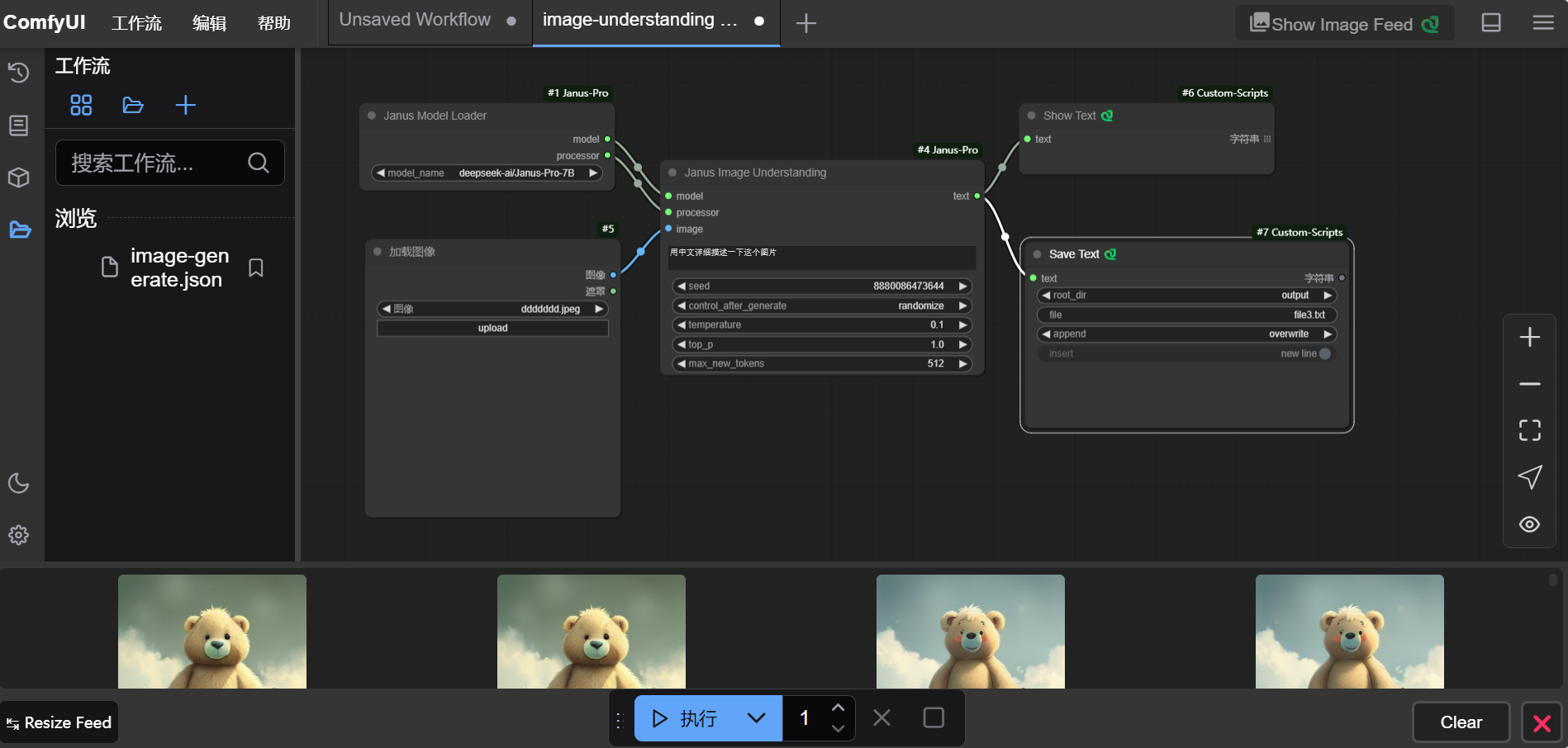Expand the run button dropdown arrow

756,718
